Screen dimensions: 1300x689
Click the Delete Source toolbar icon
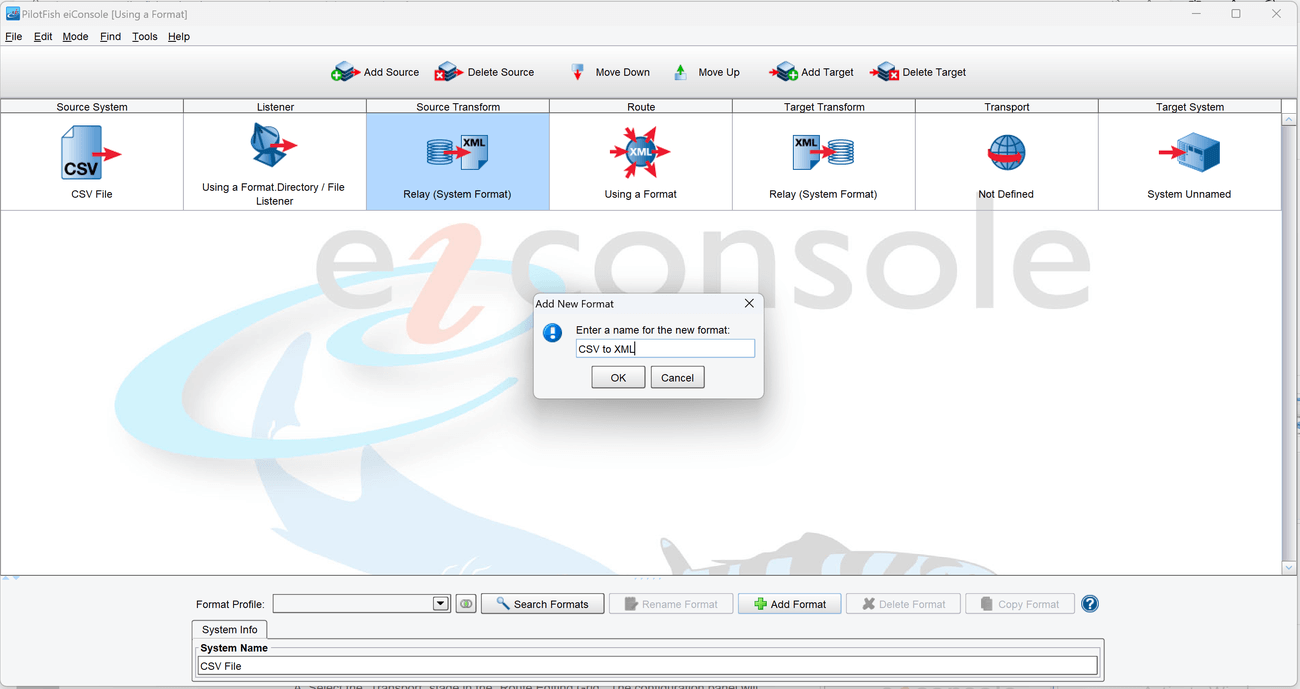tap(449, 72)
